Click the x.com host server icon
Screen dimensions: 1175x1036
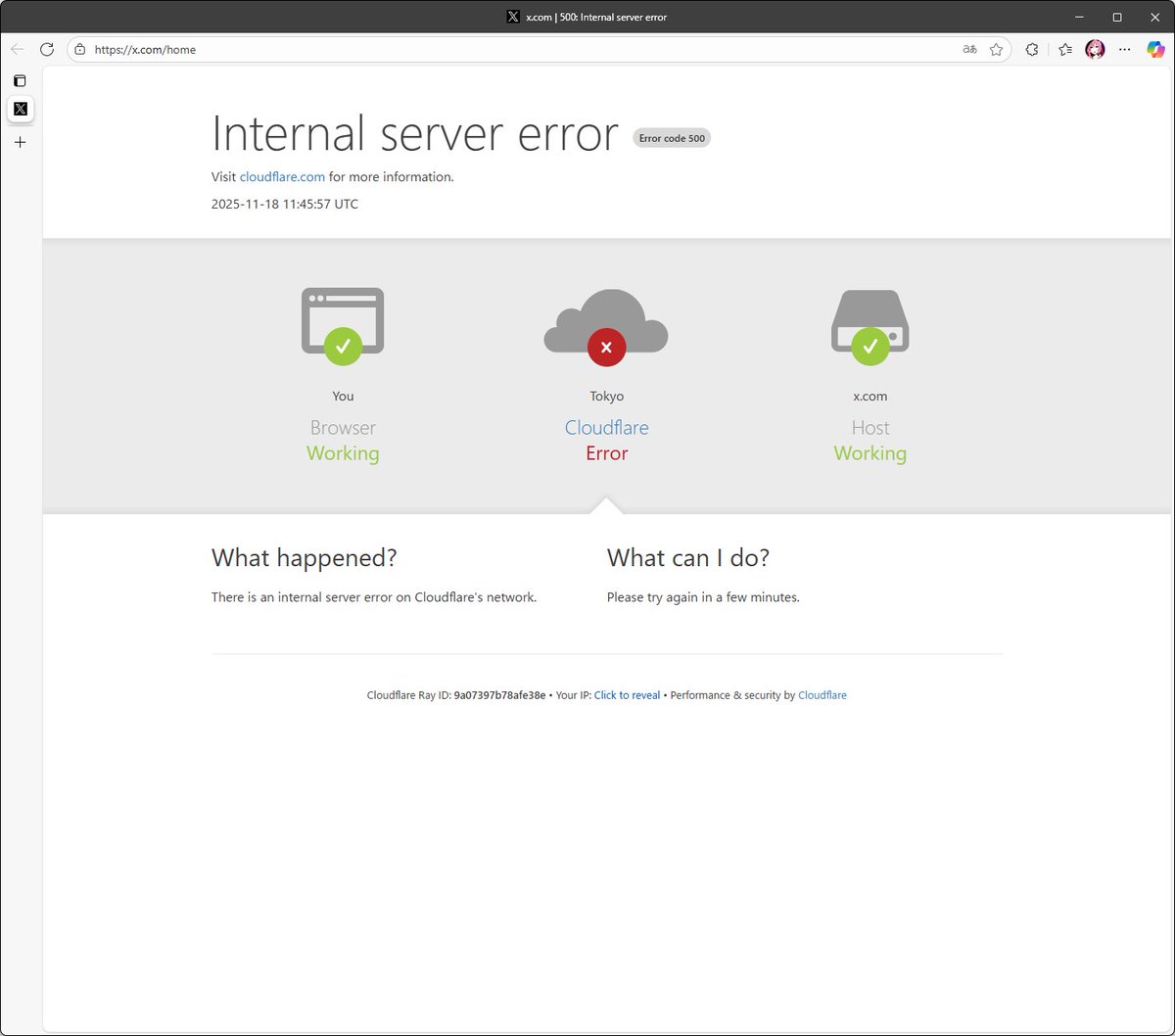(x=870, y=327)
